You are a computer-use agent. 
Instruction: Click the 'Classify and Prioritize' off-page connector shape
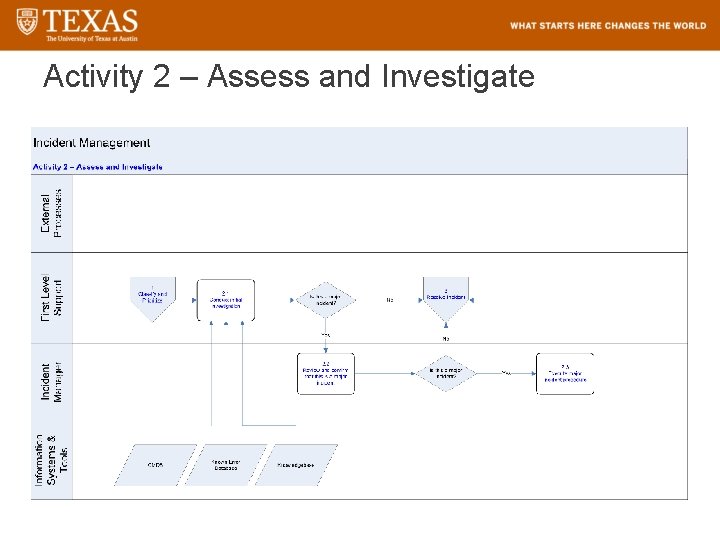pyautogui.click(x=152, y=299)
